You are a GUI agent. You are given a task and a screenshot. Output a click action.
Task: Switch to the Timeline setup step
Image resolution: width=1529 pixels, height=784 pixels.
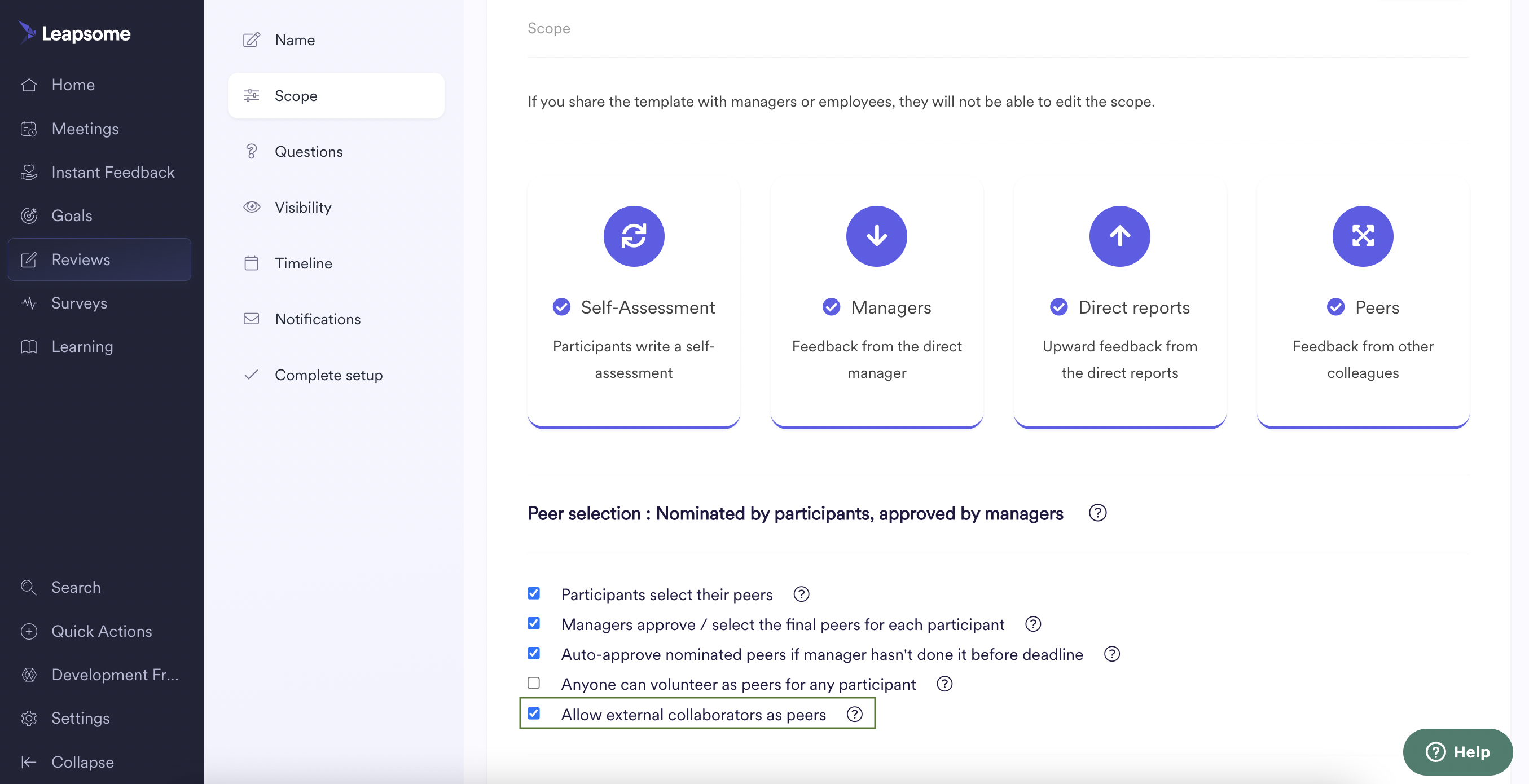coord(336,263)
